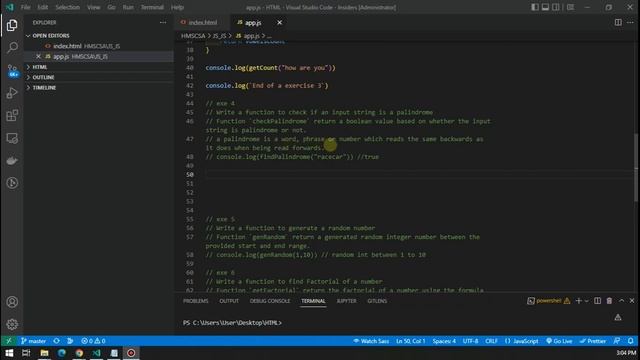Click Watch Sass in status bar
The image size is (640, 360).
(x=371, y=341)
